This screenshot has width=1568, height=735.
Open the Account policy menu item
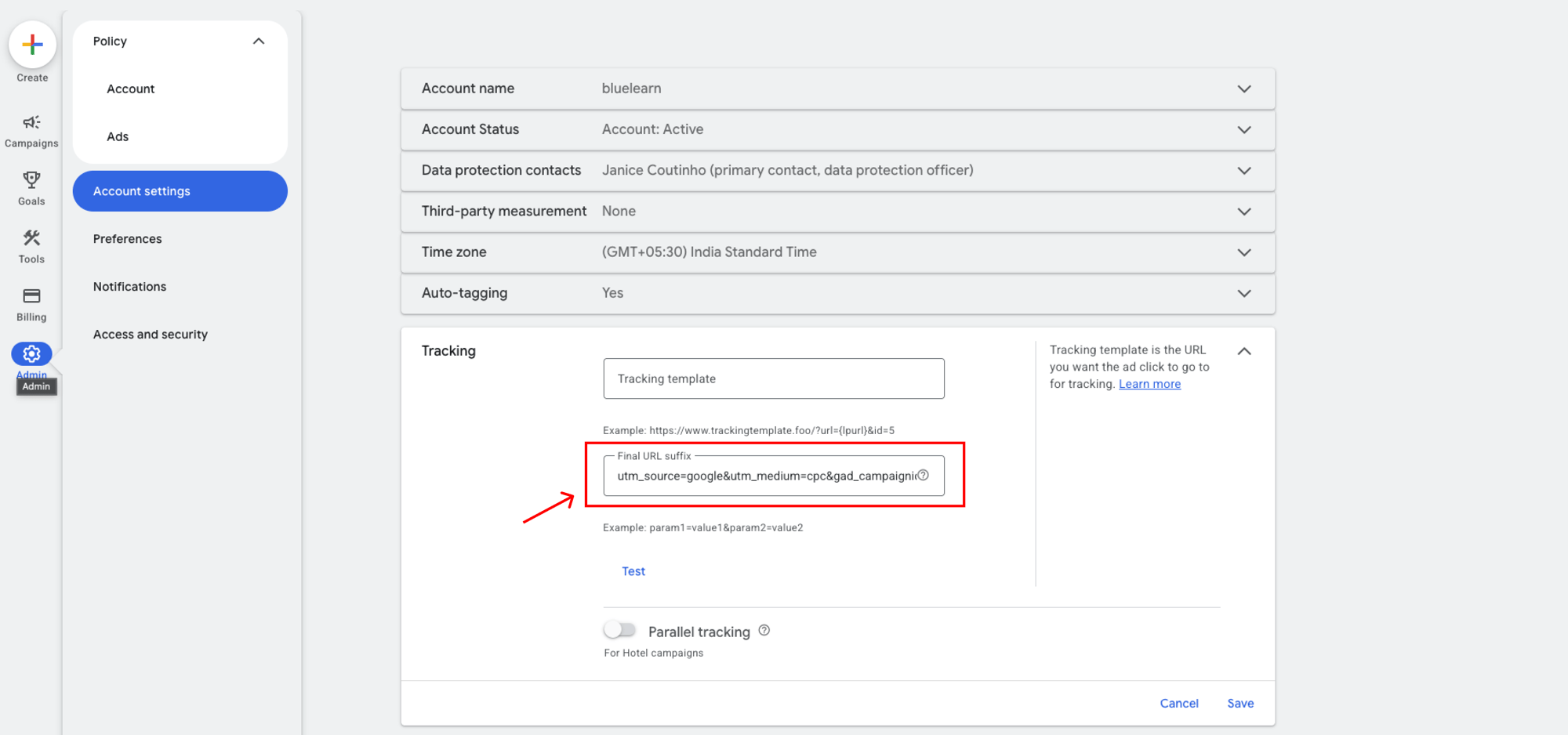pyautogui.click(x=130, y=89)
